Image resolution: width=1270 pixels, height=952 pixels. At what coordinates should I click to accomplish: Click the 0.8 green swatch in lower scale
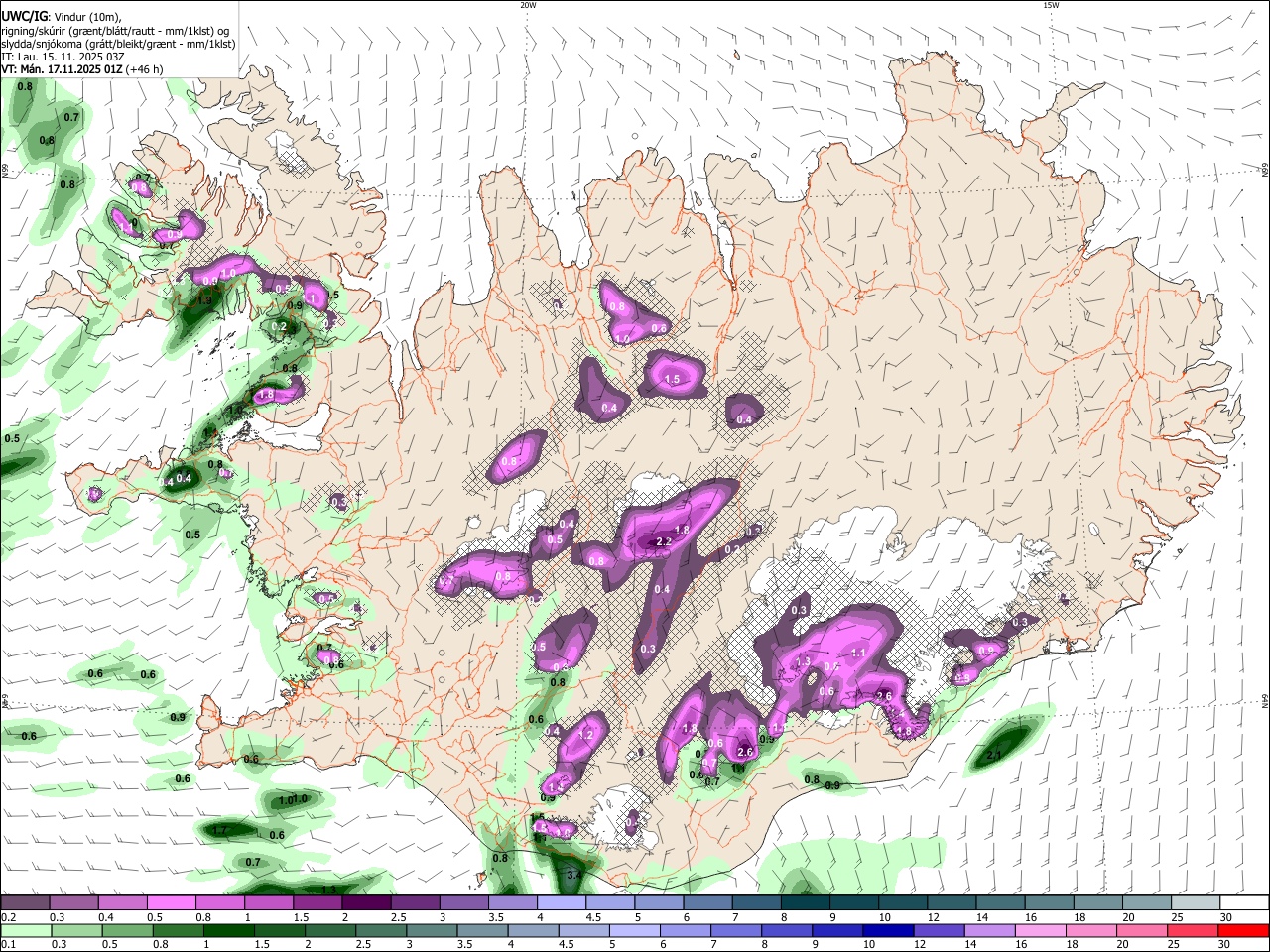pos(177,930)
